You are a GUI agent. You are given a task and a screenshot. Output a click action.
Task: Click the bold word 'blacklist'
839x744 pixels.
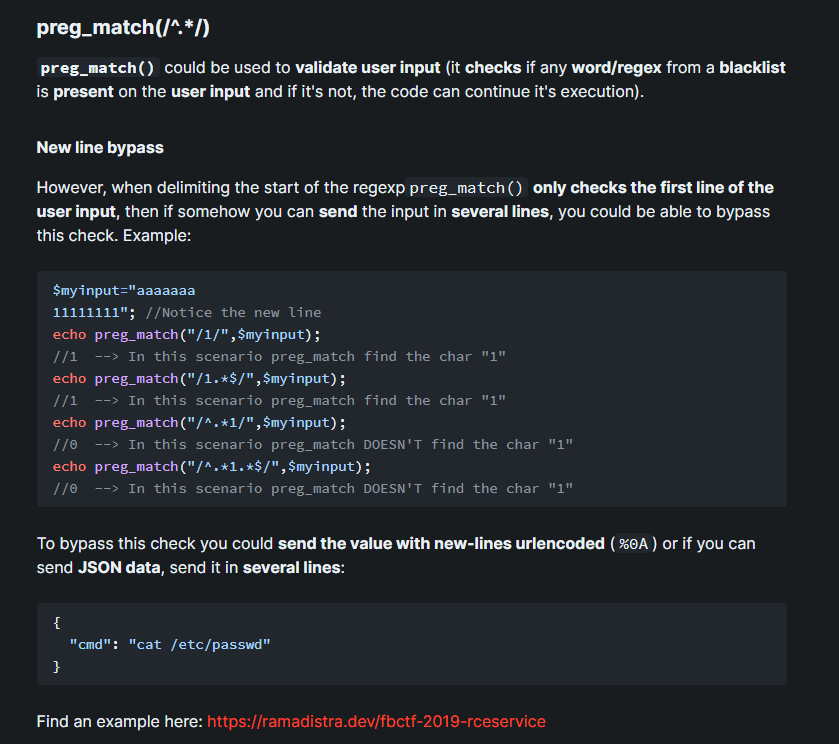752,68
